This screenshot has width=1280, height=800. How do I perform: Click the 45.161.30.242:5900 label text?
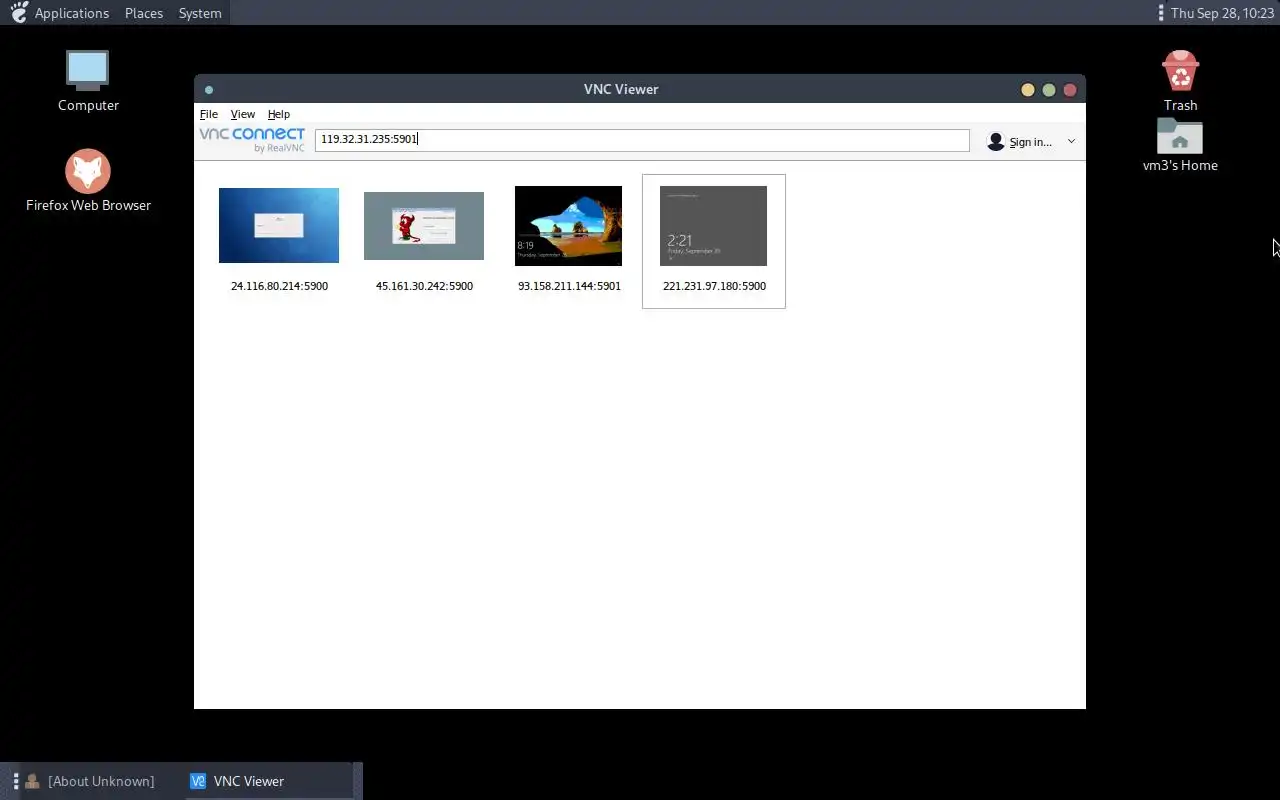[x=424, y=286]
